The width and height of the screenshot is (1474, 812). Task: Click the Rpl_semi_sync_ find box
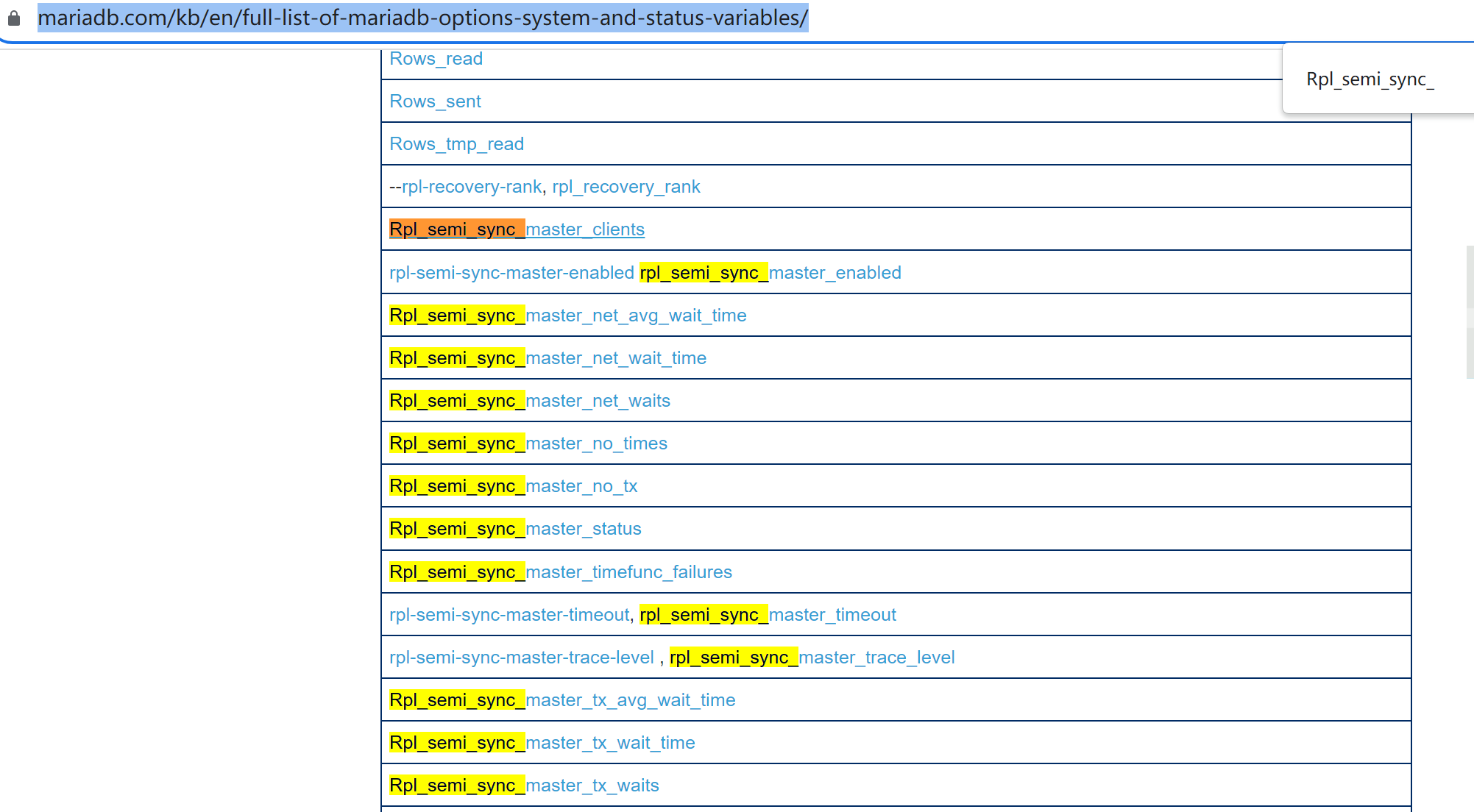[1370, 79]
